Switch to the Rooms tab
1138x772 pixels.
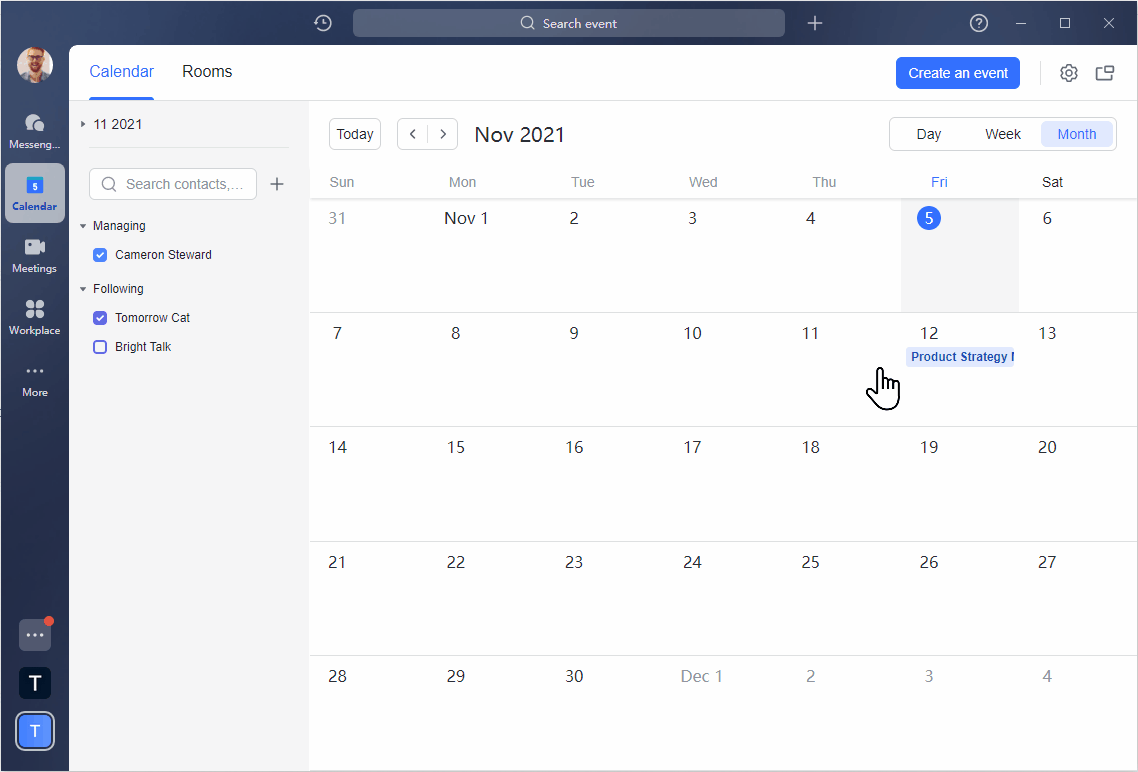(x=207, y=72)
